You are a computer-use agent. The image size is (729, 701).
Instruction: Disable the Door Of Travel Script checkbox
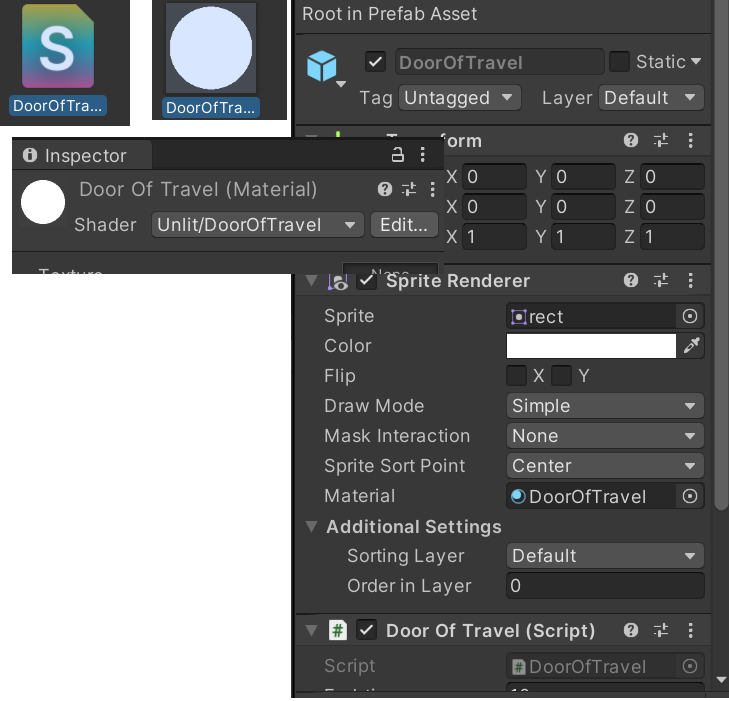(x=366, y=631)
